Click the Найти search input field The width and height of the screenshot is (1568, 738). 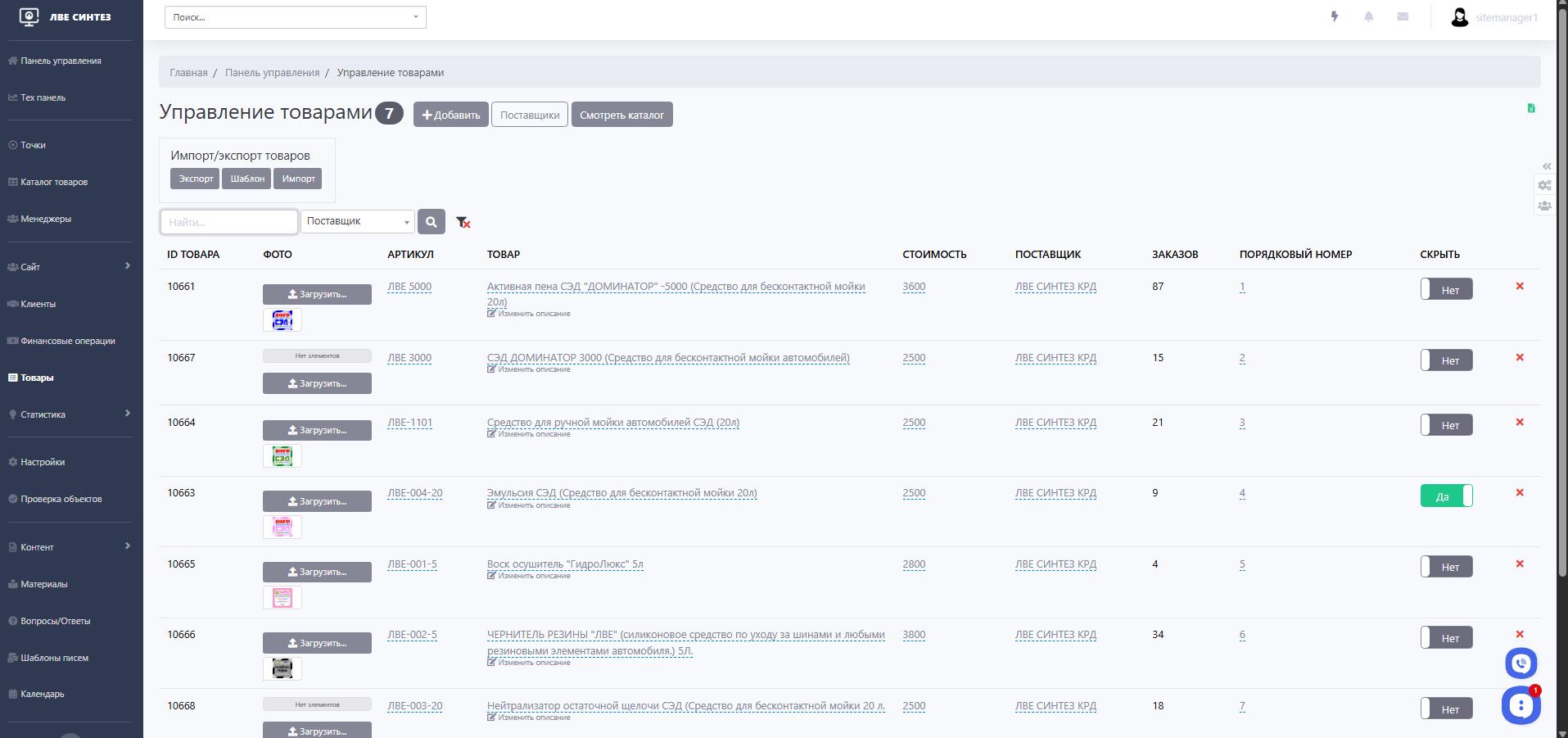coord(228,222)
